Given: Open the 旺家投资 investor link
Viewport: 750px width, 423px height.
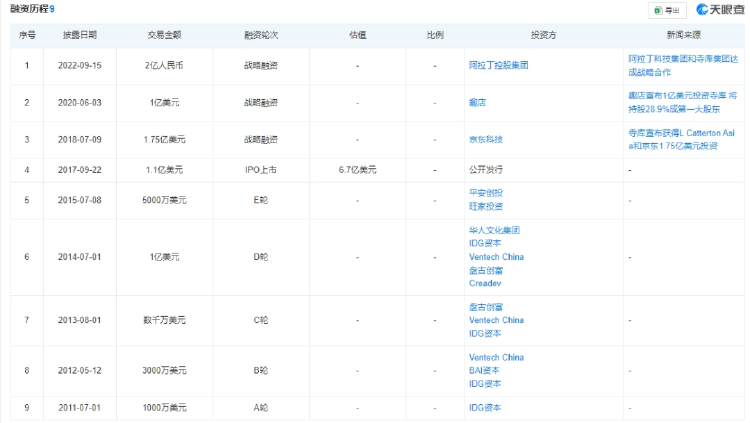Looking at the screenshot, I should coord(486,206).
